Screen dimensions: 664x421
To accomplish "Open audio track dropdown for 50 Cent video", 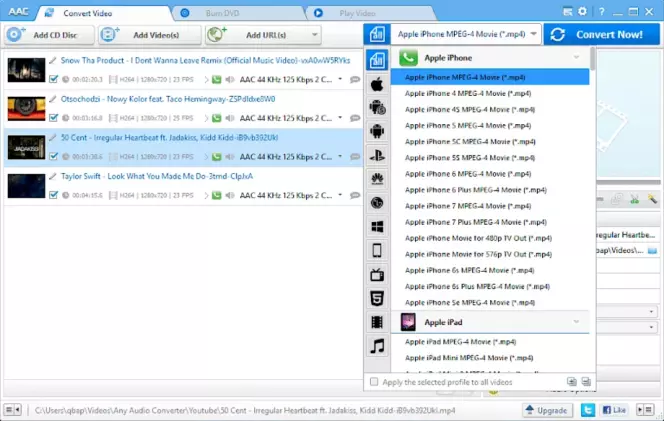I will tap(340, 156).
